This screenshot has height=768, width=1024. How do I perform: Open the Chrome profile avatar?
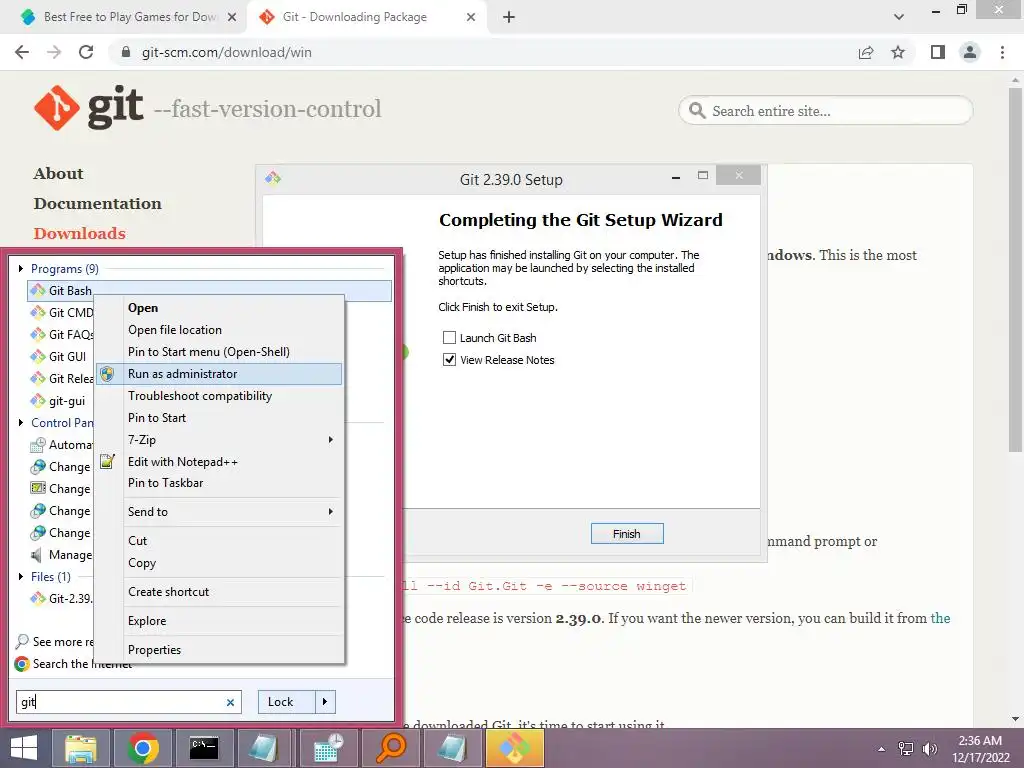970,52
